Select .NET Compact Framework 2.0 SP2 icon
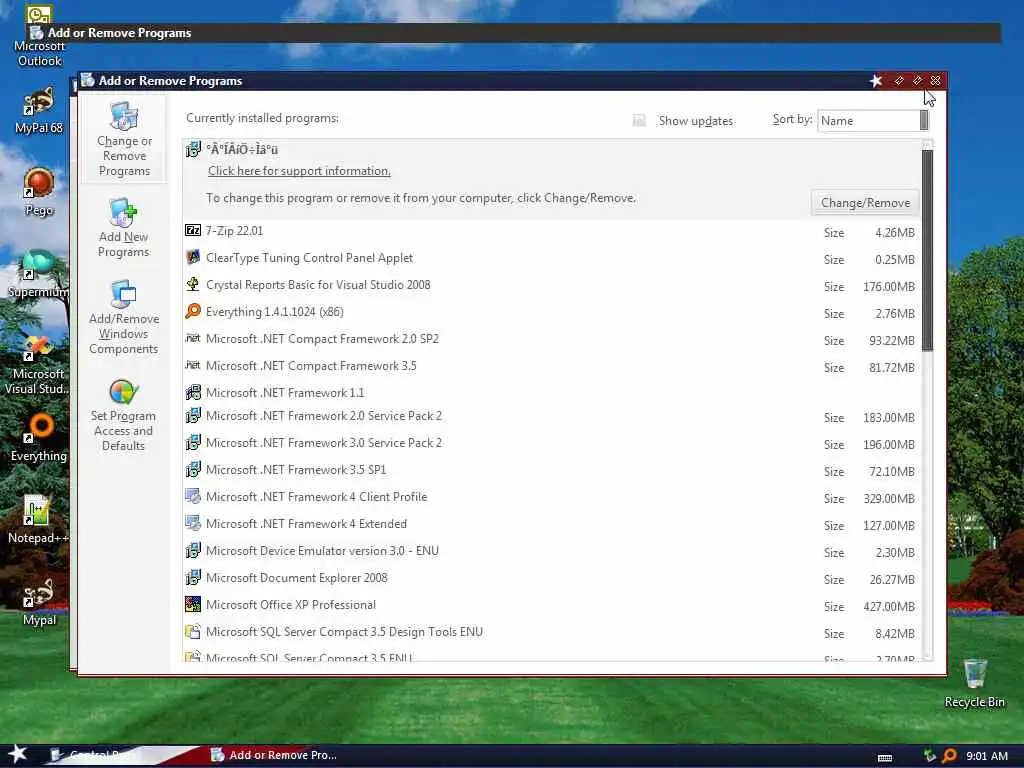The image size is (1024, 768). tap(193, 338)
